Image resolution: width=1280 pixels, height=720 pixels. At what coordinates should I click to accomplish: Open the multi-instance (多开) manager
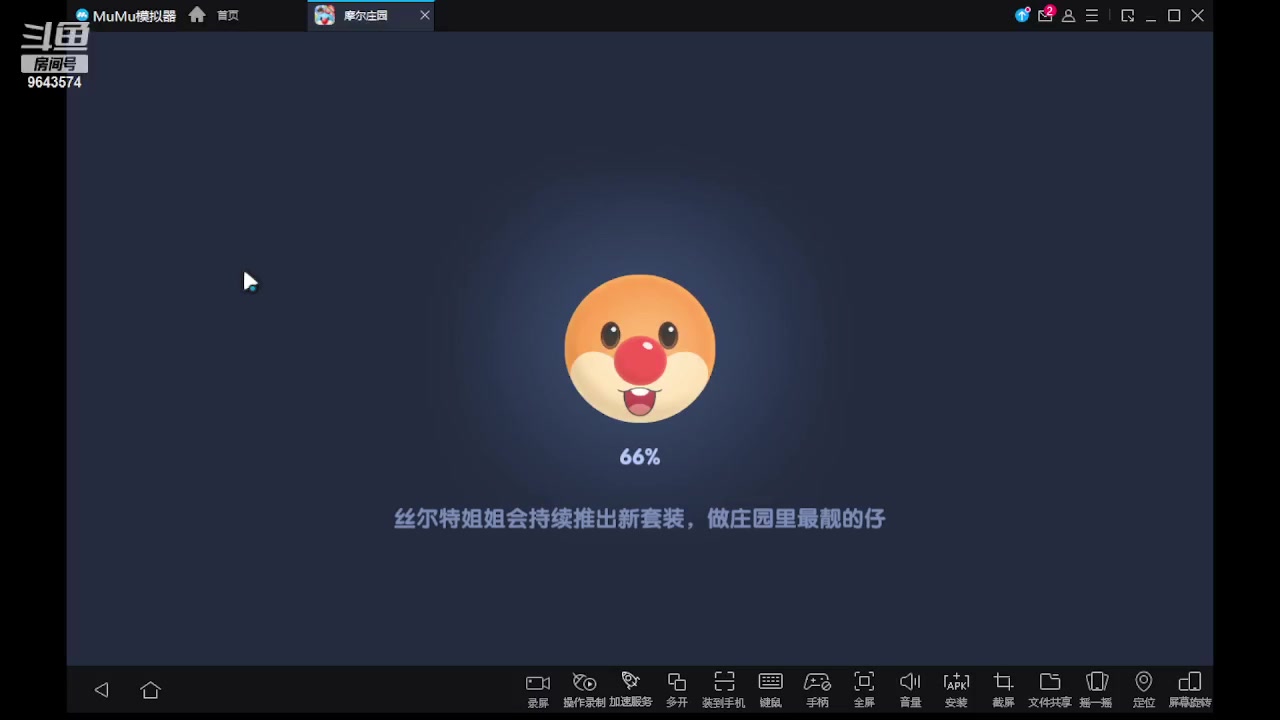677,688
